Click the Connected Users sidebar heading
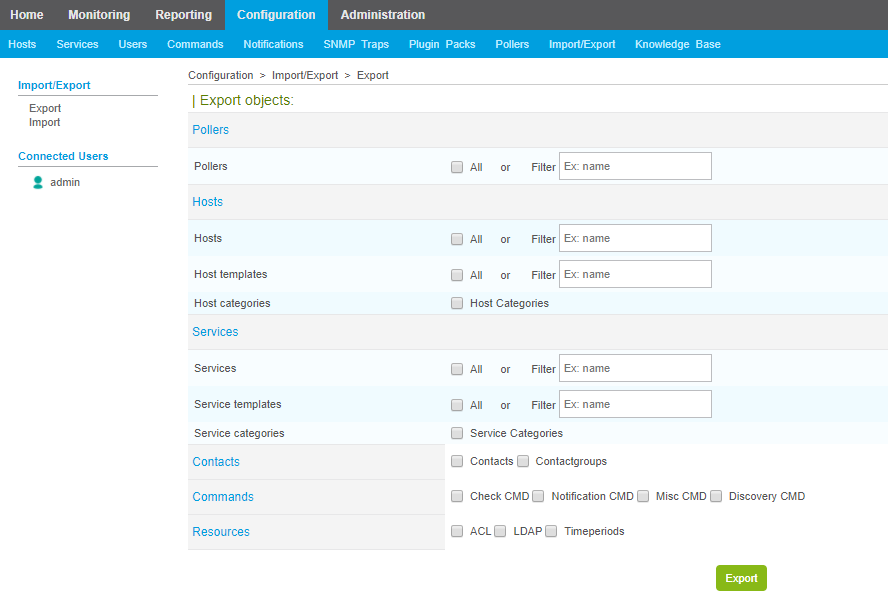Screen dimensions: 888x609 click(63, 156)
